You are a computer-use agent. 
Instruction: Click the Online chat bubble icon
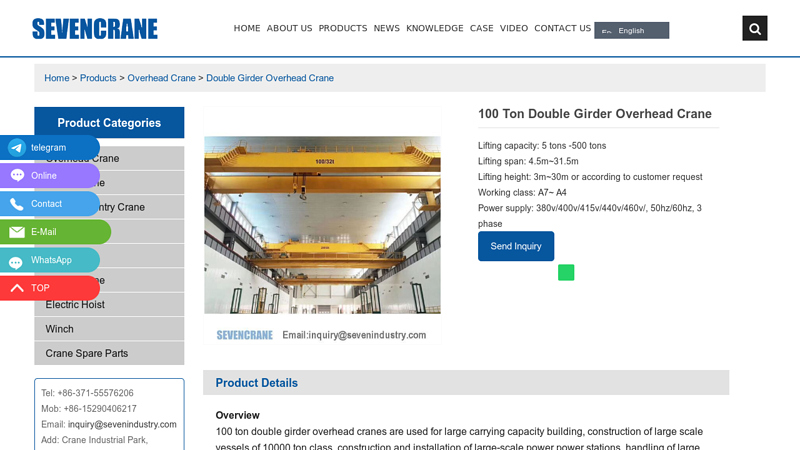(x=17, y=176)
